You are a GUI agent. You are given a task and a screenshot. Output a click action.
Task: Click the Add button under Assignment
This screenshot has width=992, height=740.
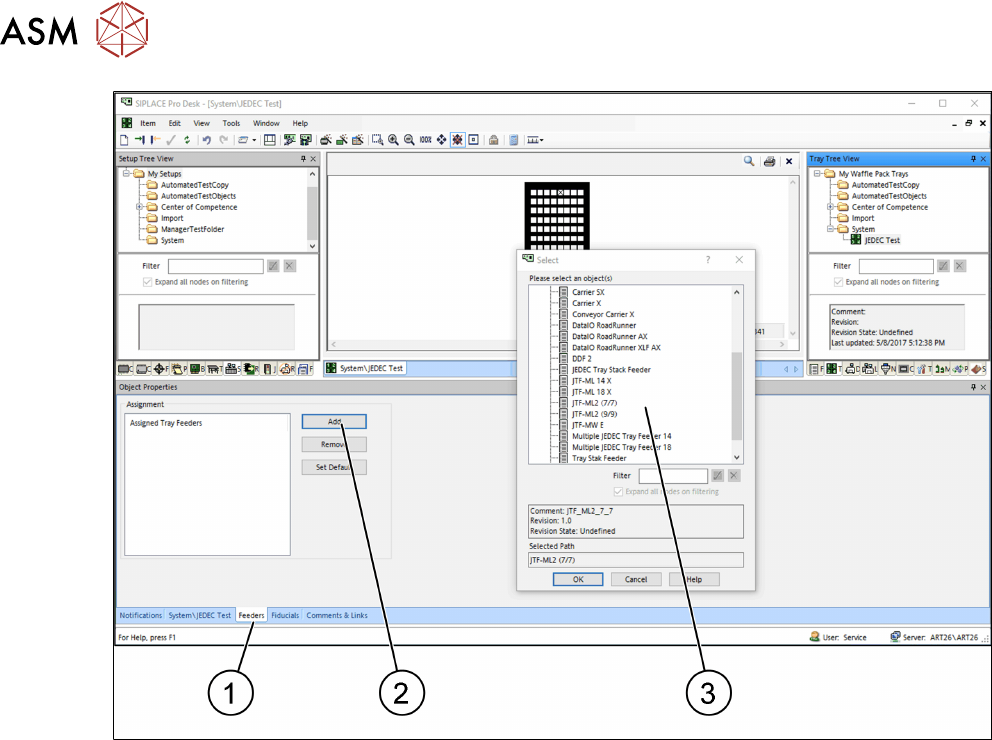coord(334,422)
